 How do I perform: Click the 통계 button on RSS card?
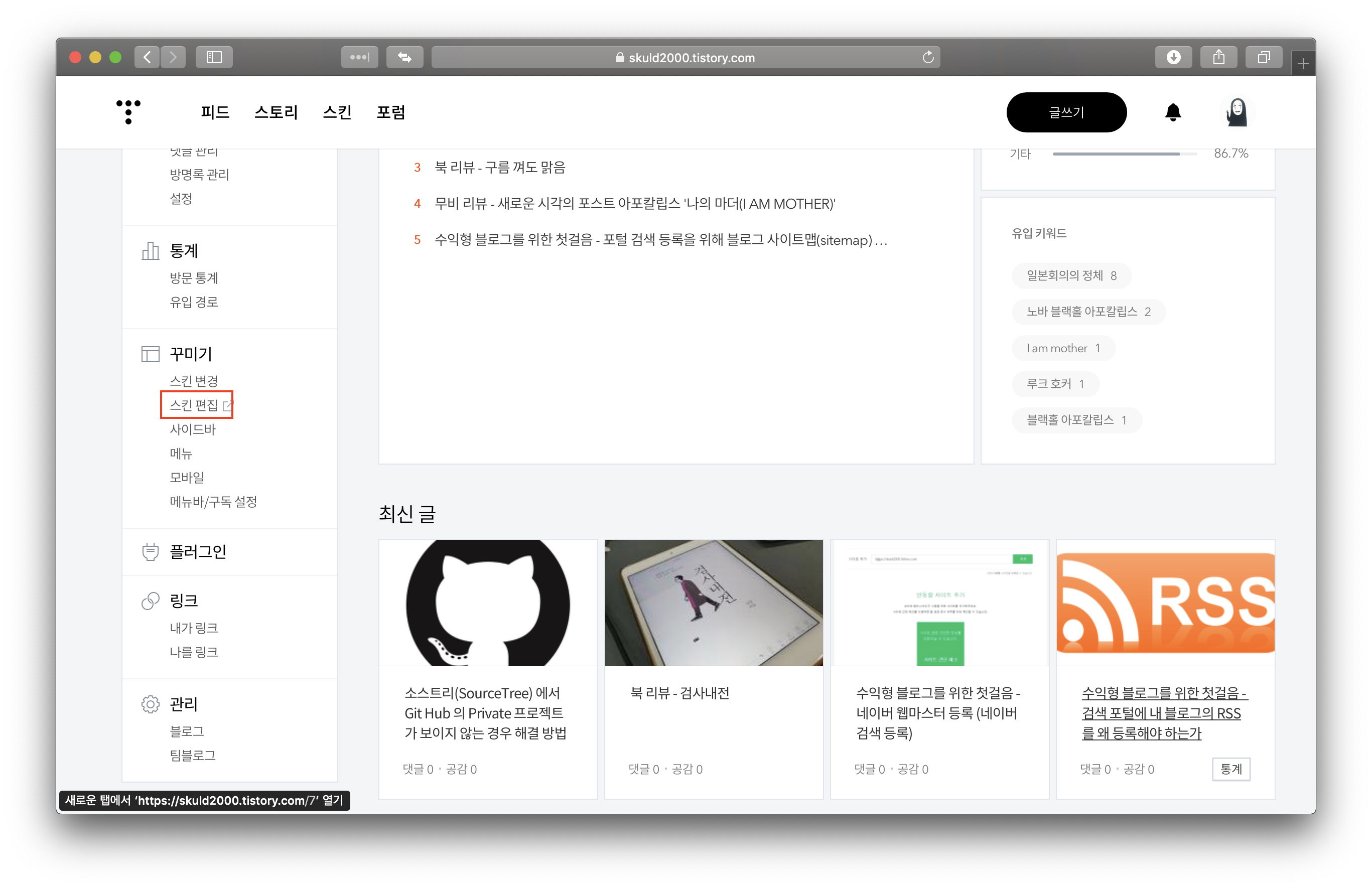[x=1231, y=769]
